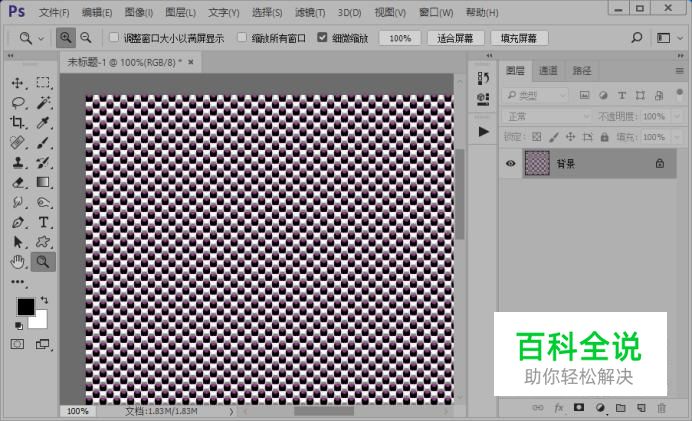Switch to the 通道 tab
The image size is (692, 421).
(548, 71)
